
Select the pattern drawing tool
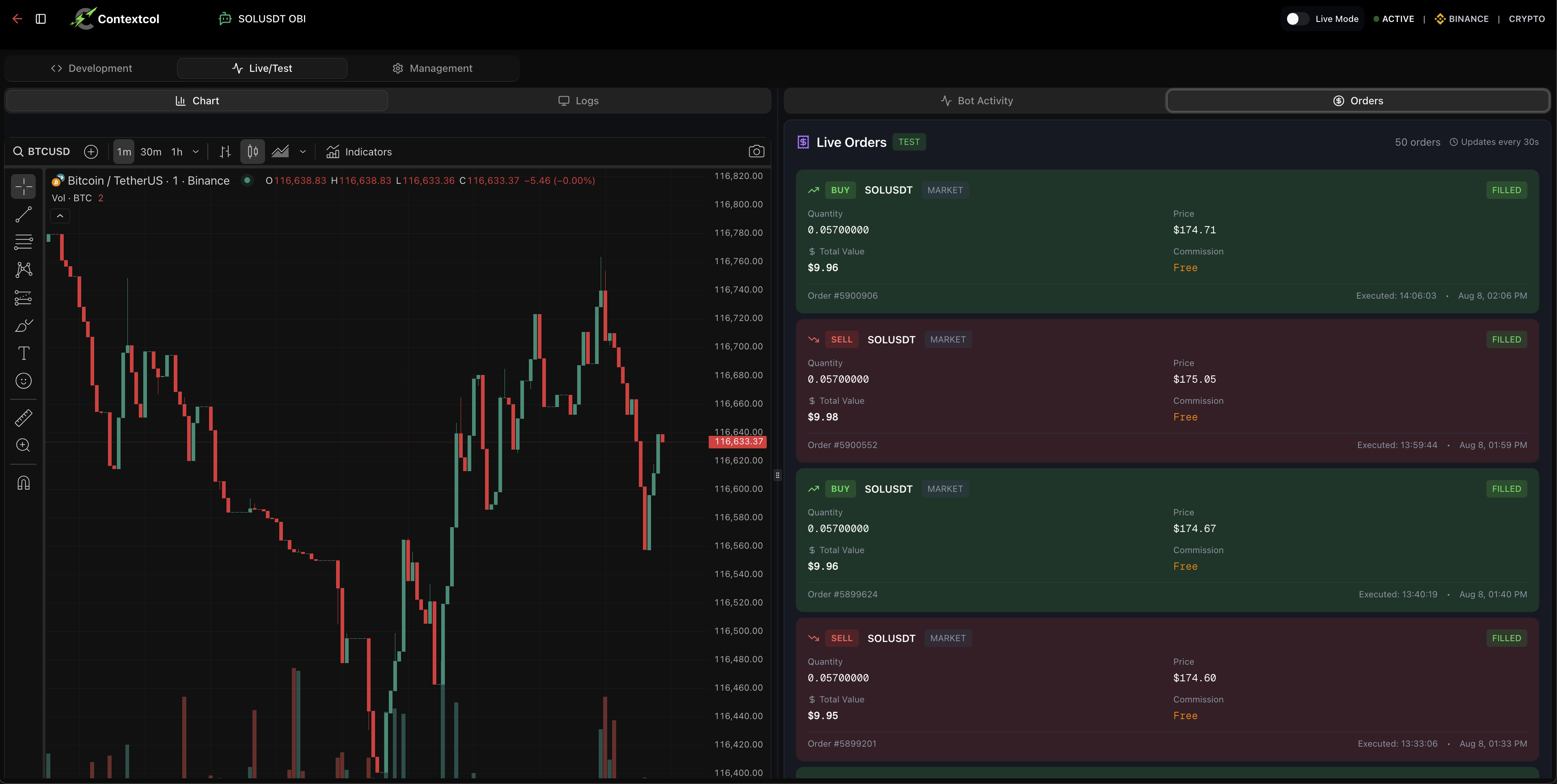24,269
